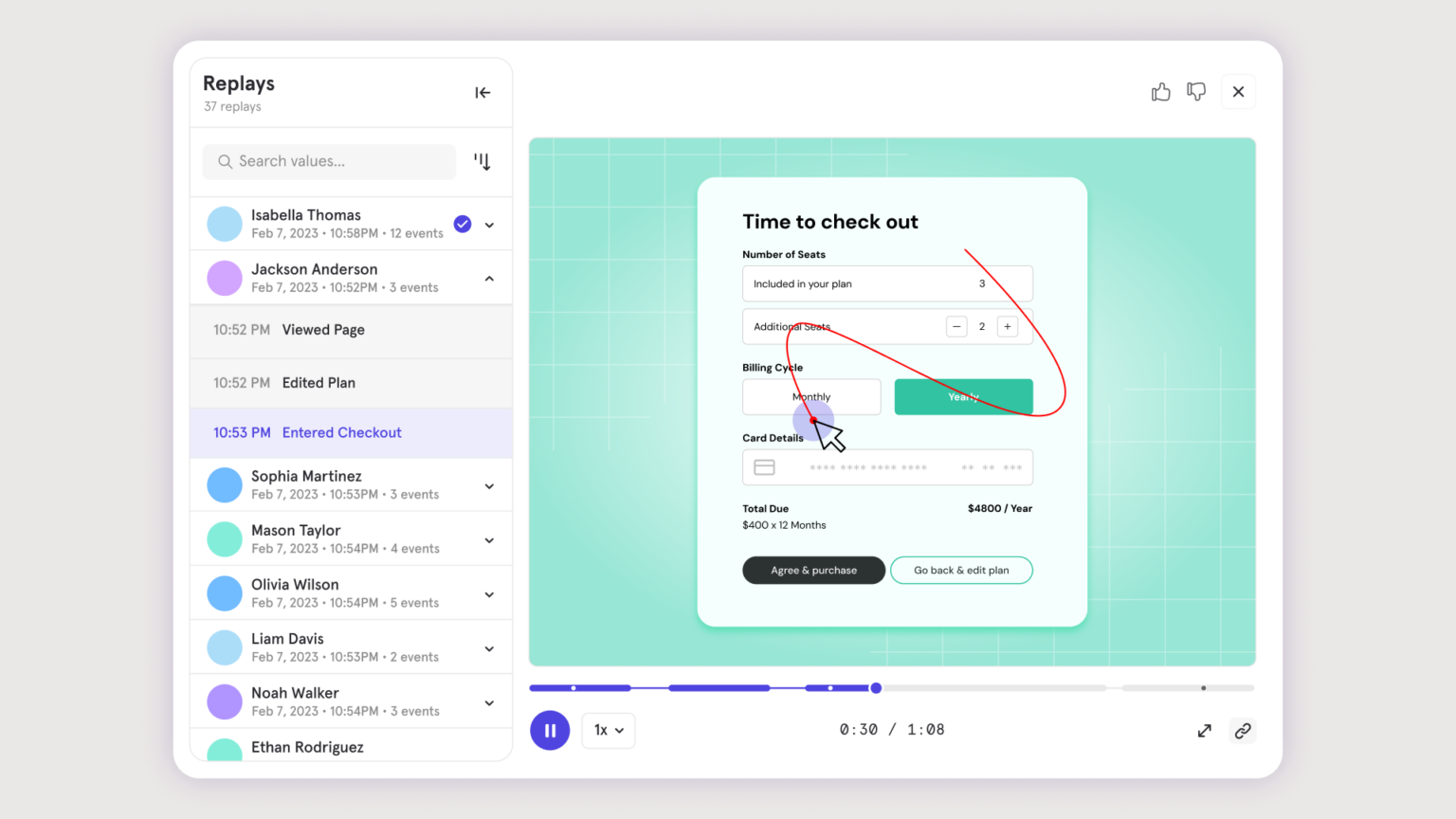
Task: Click the Agree & purchase button
Action: click(x=813, y=571)
